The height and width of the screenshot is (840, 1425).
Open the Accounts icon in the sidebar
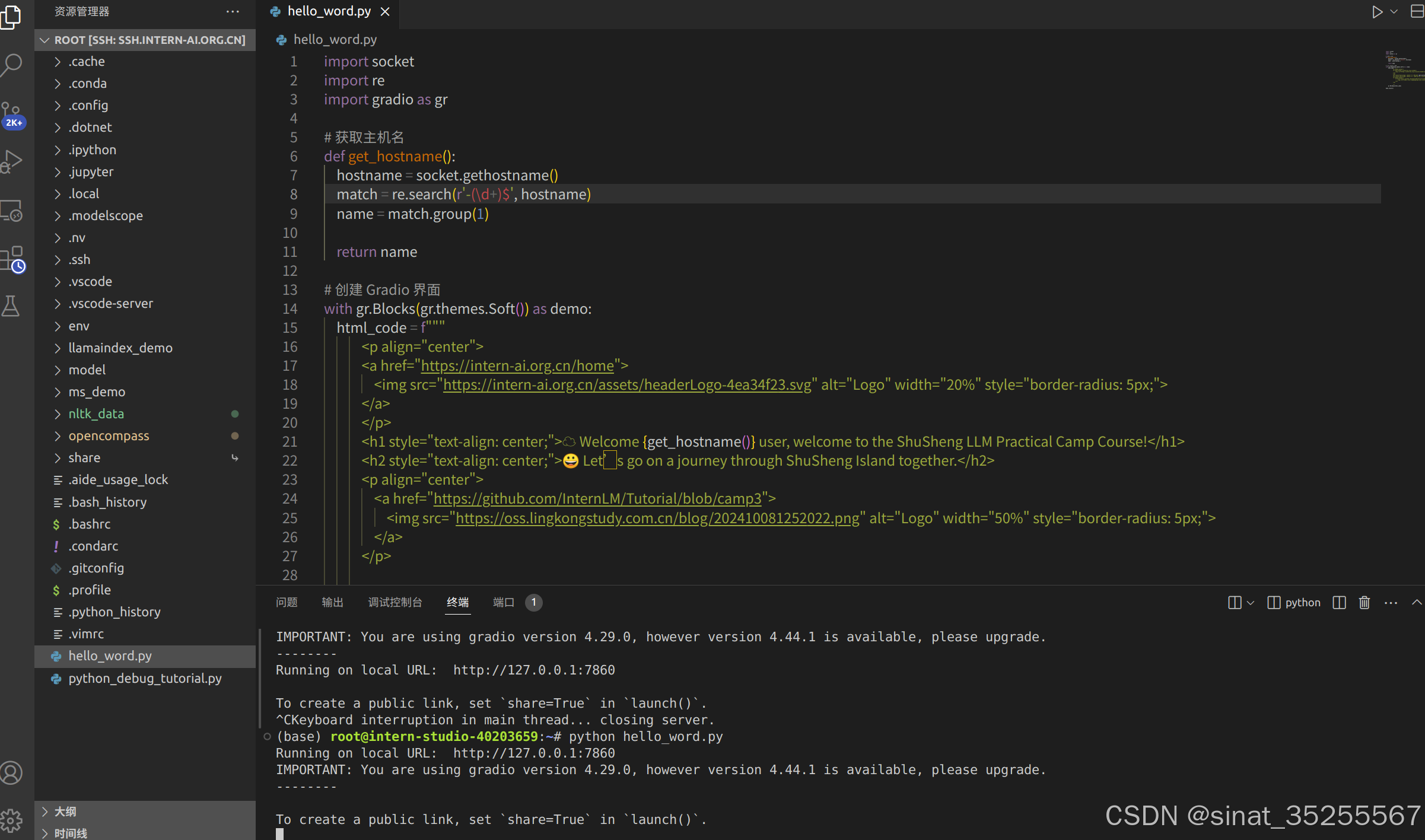coord(11,772)
